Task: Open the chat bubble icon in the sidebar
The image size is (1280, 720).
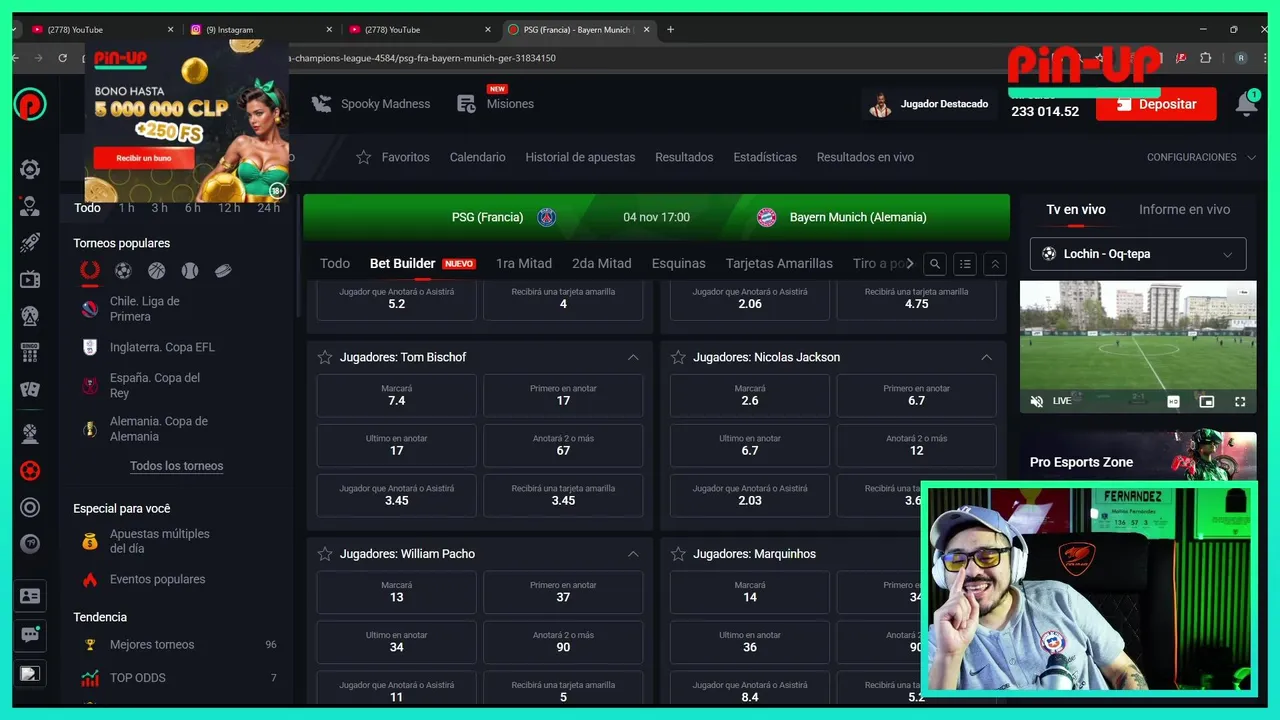Action: click(x=30, y=634)
